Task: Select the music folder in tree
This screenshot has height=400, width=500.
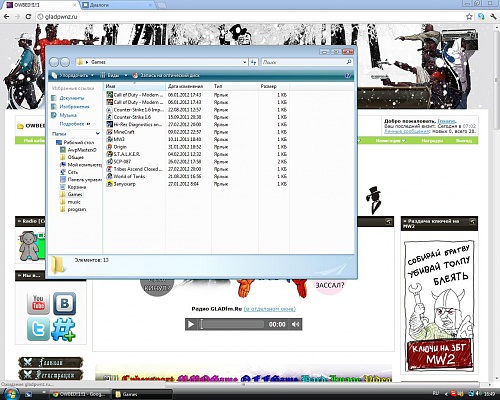Action: click(x=70, y=202)
